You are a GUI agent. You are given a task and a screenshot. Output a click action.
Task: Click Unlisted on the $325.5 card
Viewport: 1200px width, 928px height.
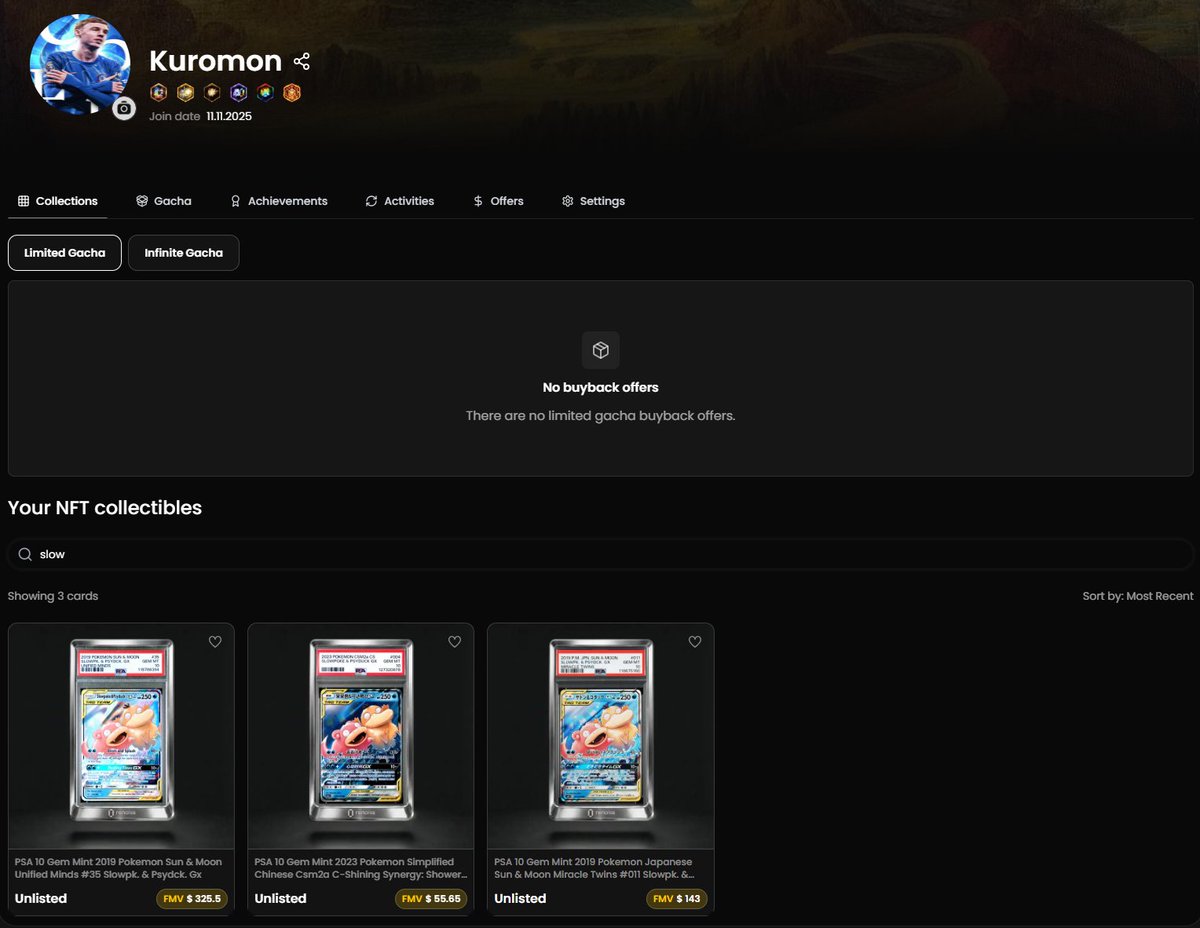coord(41,899)
